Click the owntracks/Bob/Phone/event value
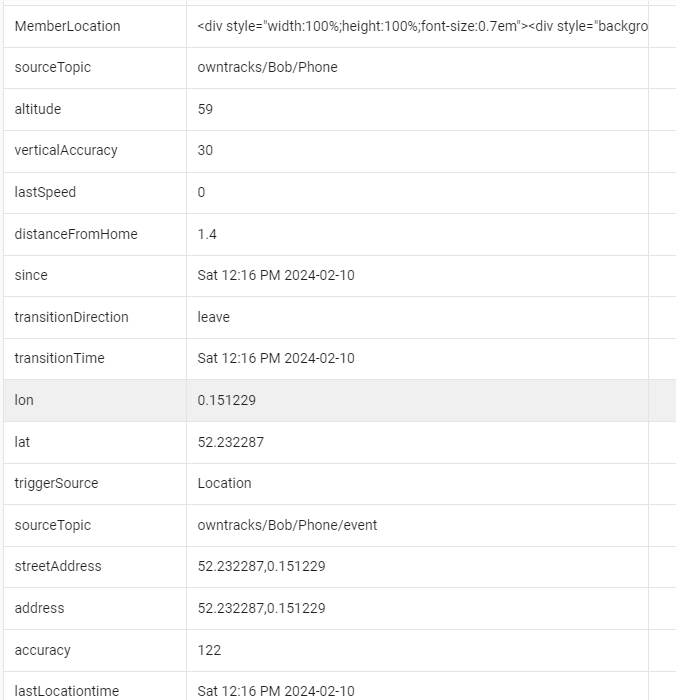This screenshot has height=700, width=676. click(x=287, y=525)
